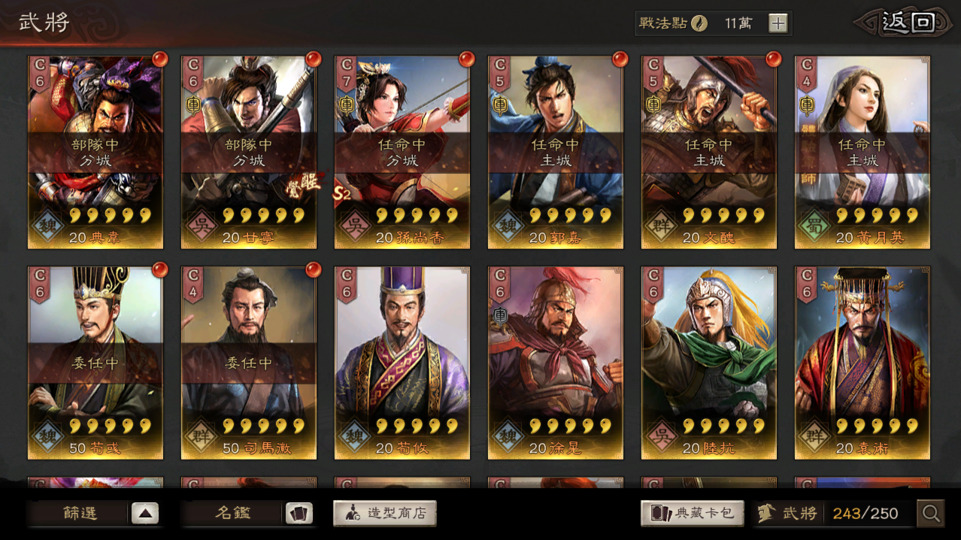Click the red notification orb on 典韋 card
This screenshot has width=961, height=540.
[x=160, y=59]
